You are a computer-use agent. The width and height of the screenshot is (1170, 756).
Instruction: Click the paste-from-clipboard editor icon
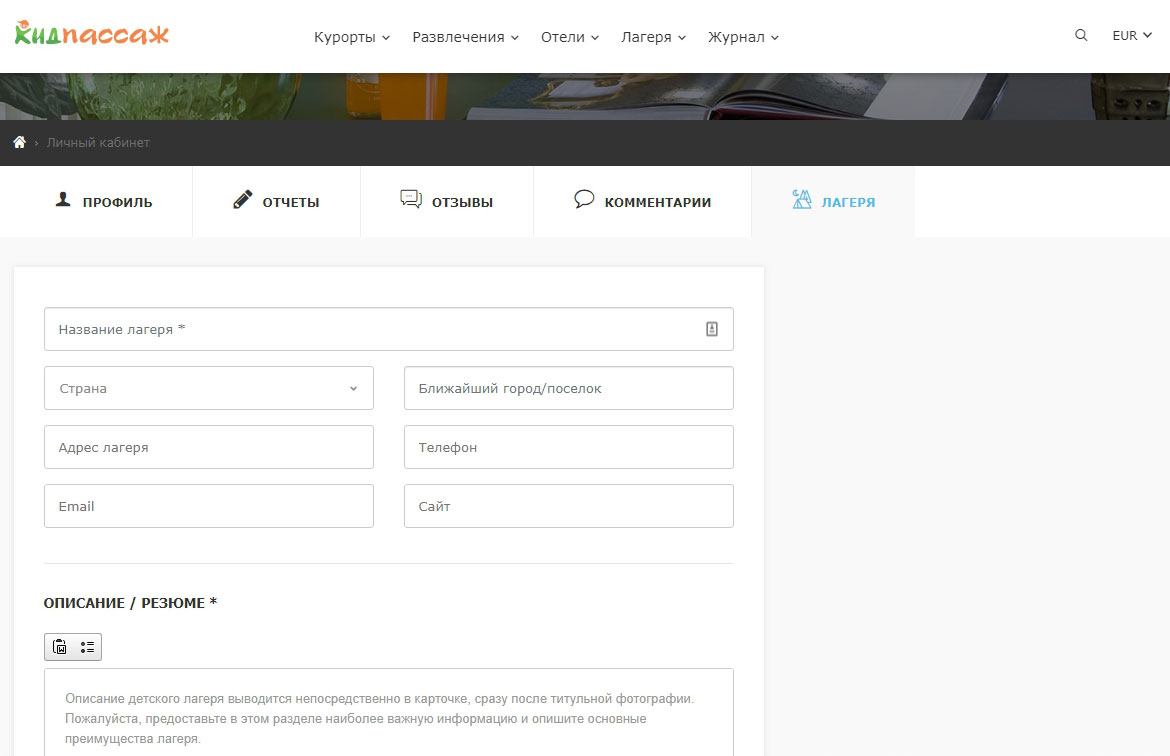point(60,647)
